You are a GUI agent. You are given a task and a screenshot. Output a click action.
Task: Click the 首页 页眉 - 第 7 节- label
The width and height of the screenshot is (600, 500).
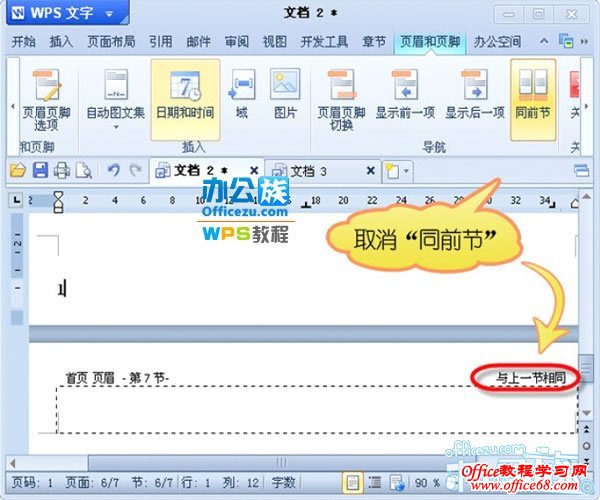[117, 378]
